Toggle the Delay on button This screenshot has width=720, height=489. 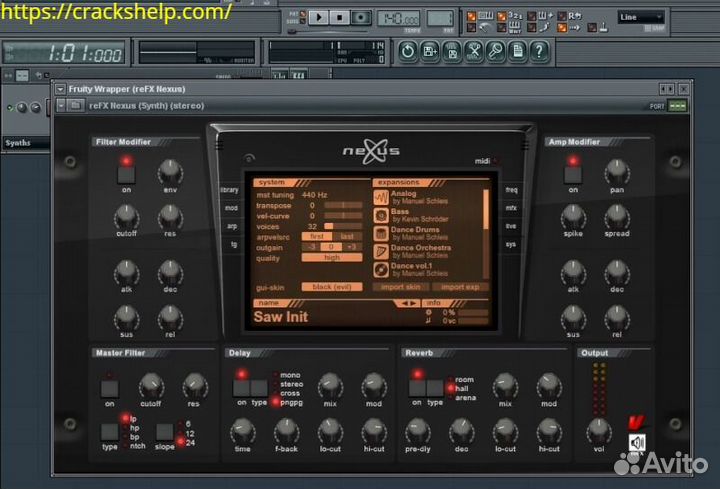[x=242, y=388]
